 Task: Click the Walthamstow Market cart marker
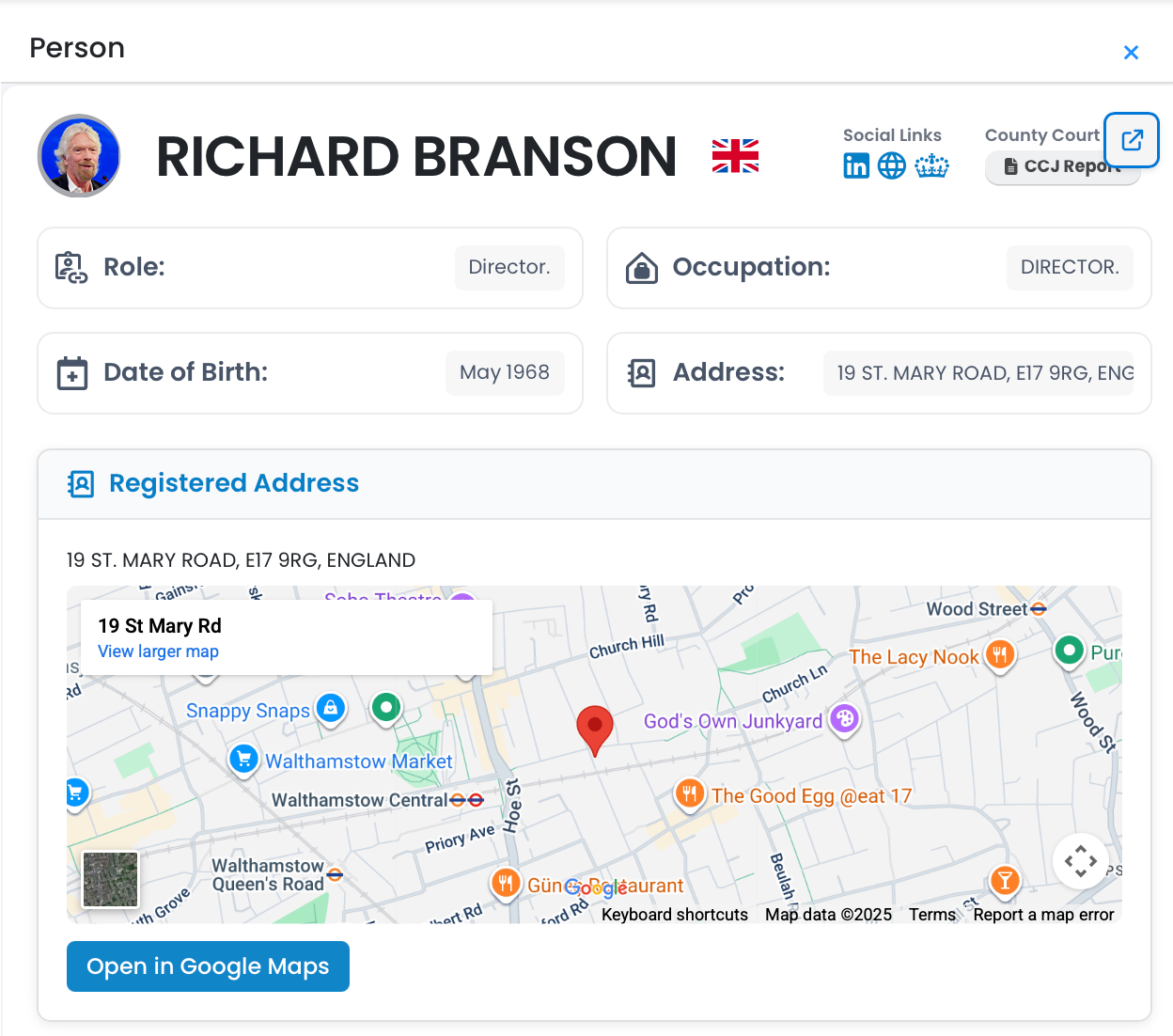click(244, 759)
